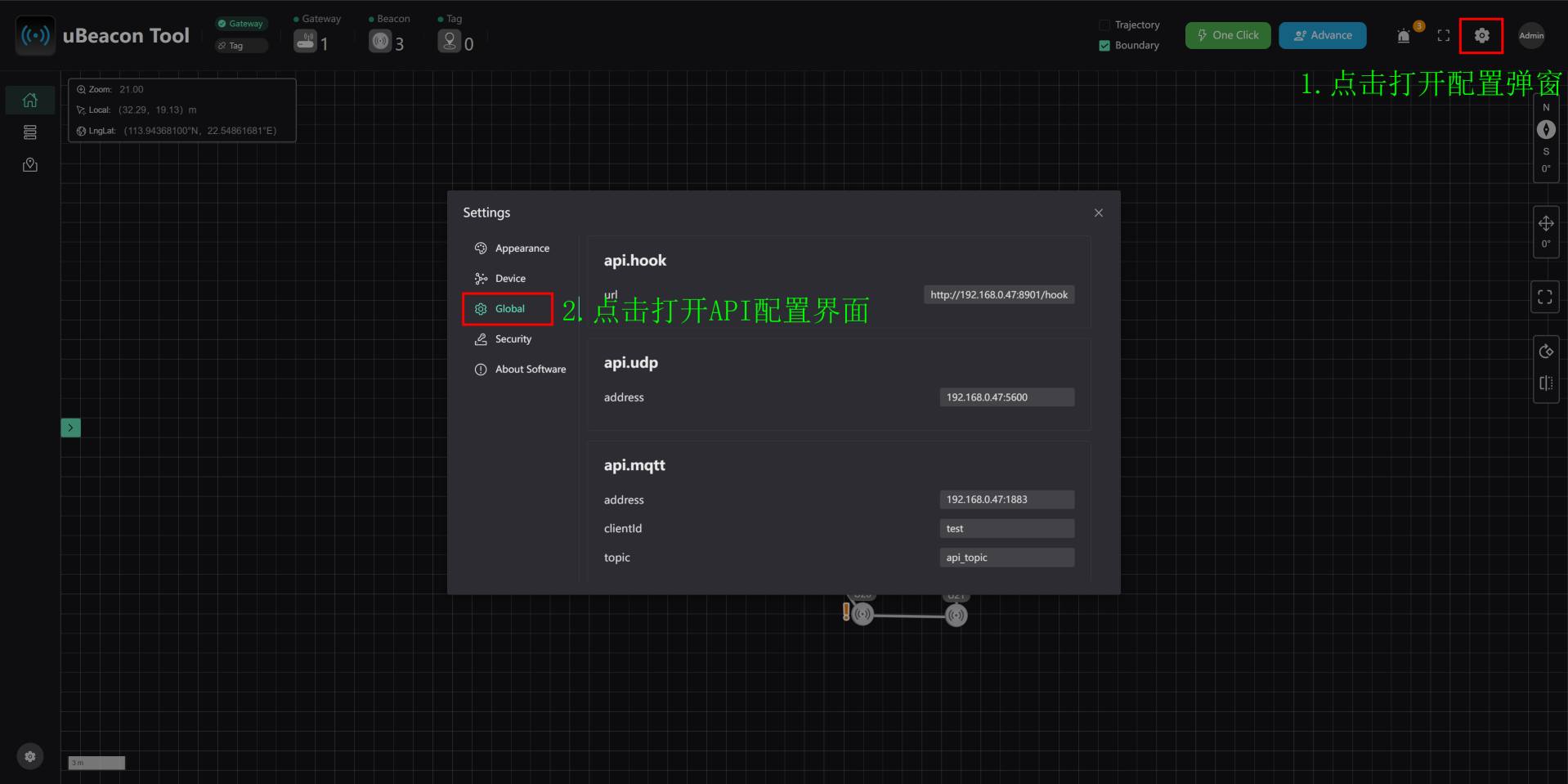Open settings via top-right gear icon
1568x784 pixels.
pyautogui.click(x=1481, y=35)
